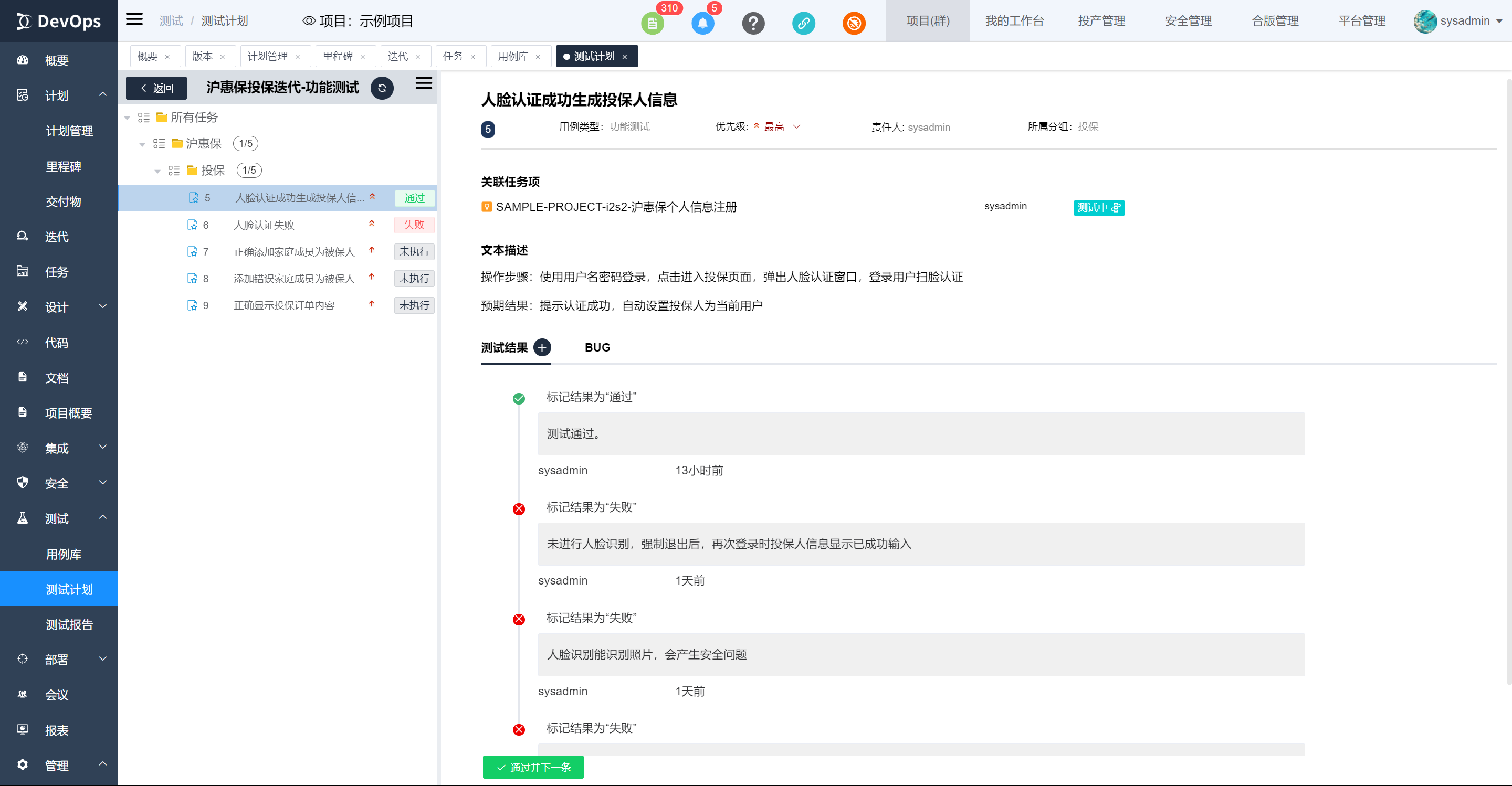This screenshot has width=1512, height=786.
Task: Click 通过并下一条 green button
Action: pos(533,767)
